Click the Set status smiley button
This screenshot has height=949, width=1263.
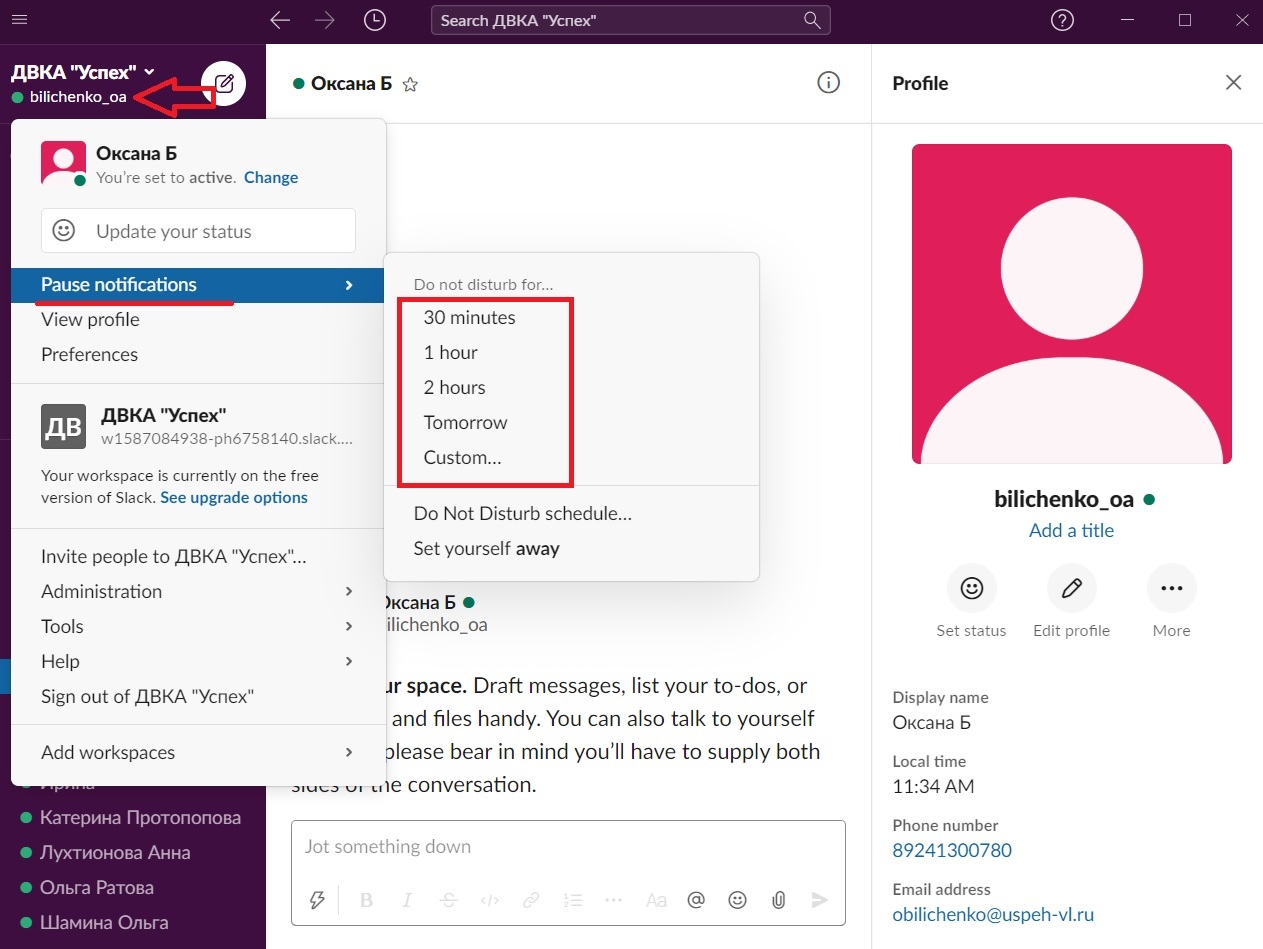[972, 589]
